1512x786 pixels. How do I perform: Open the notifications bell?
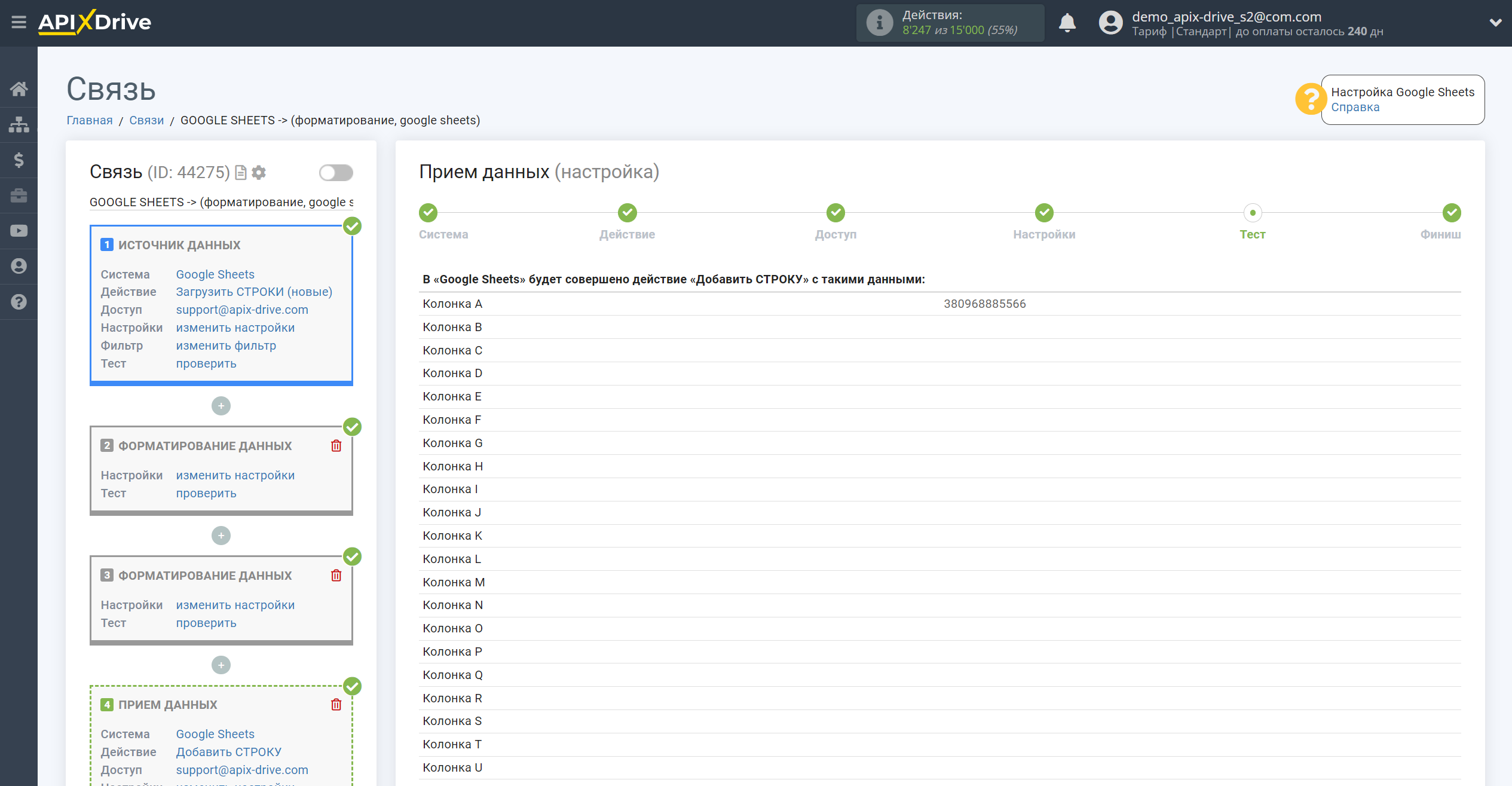click(1067, 23)
